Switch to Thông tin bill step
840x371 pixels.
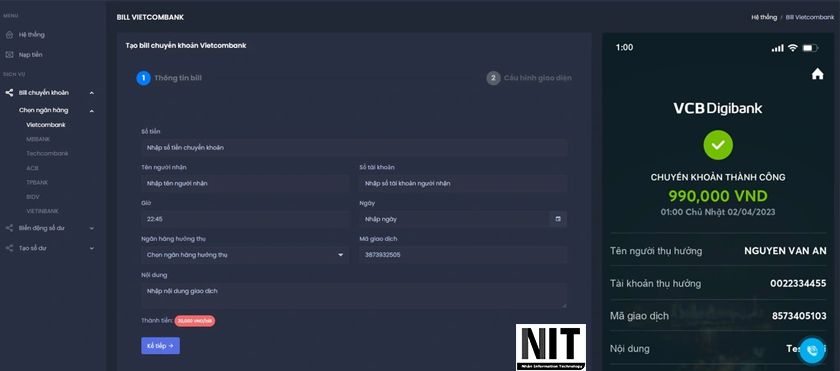point(178,78)
